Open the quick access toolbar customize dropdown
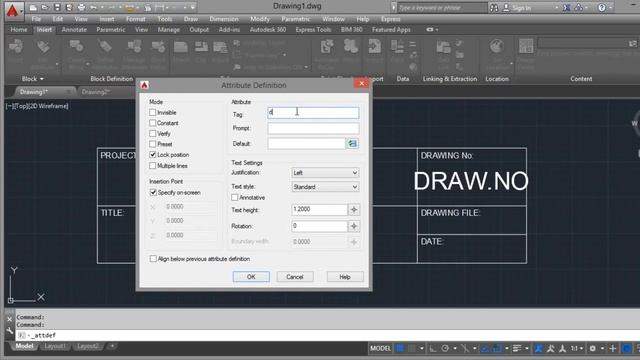Screen dimensions: 640x360 pos(193,7)
